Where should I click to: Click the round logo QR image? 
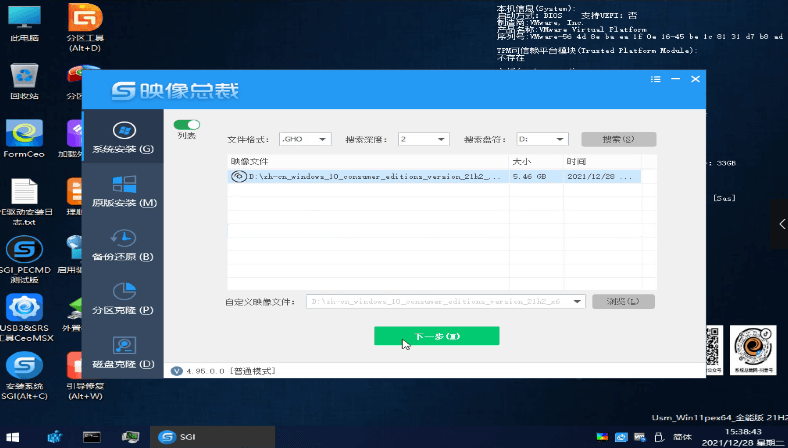pos(753,349)
